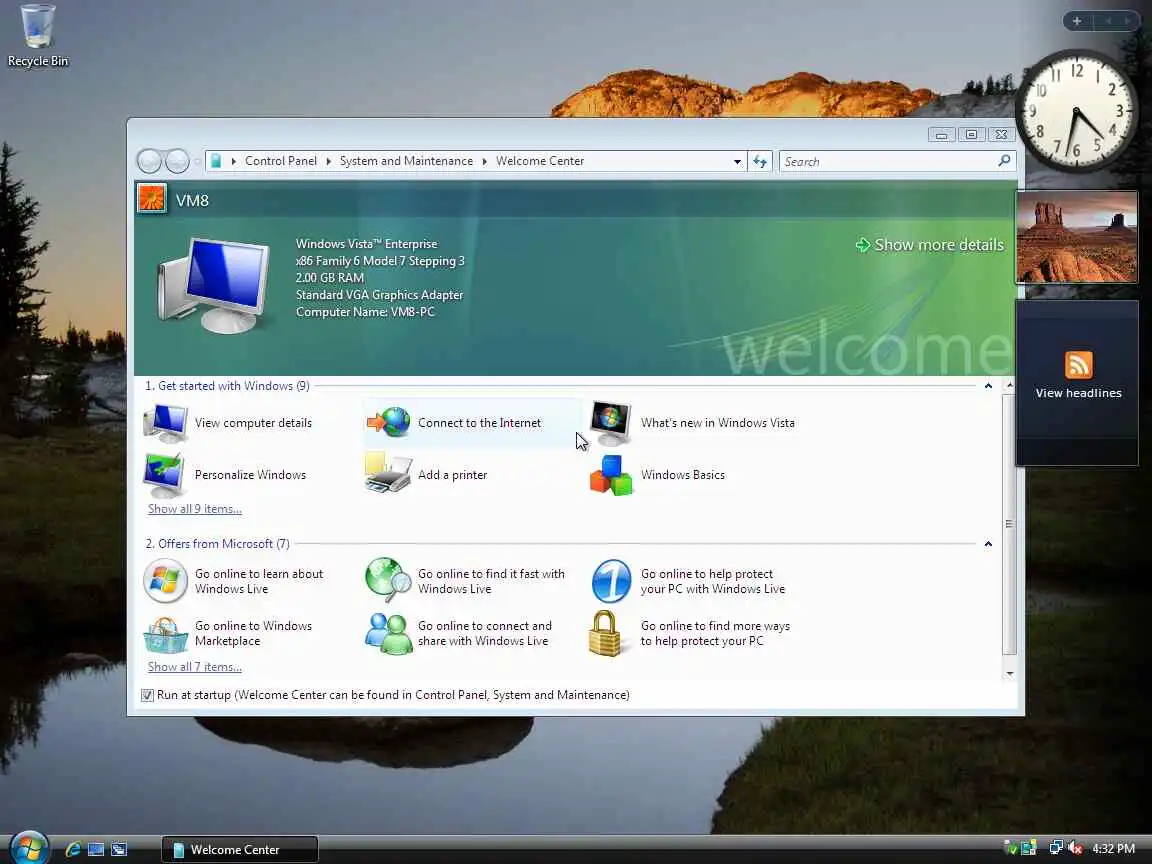
Task: Click View headlines in feed gadget
Action: (1079, 393)
